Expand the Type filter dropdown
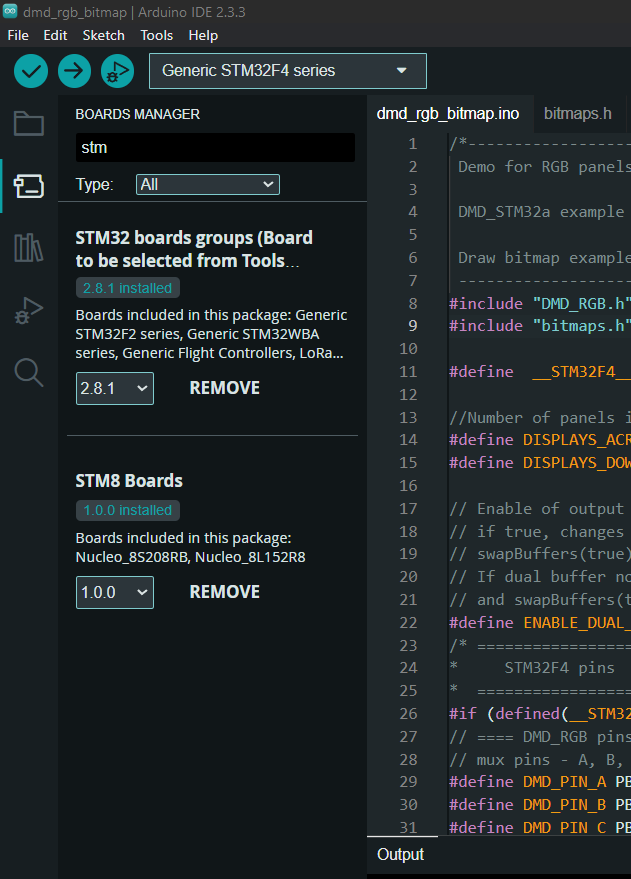This screenshot has height=879, width=631. [x=208, y=184]
